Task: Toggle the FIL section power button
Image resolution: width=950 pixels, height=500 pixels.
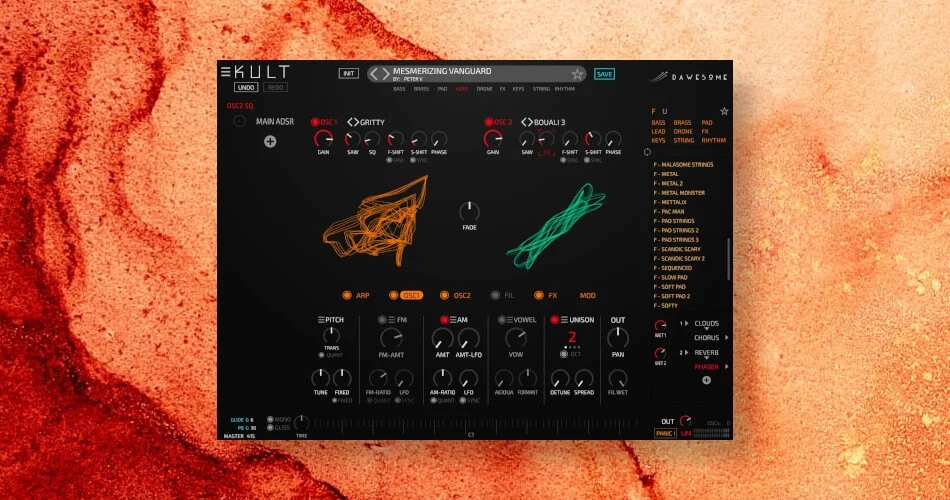Action: point(496,295)
